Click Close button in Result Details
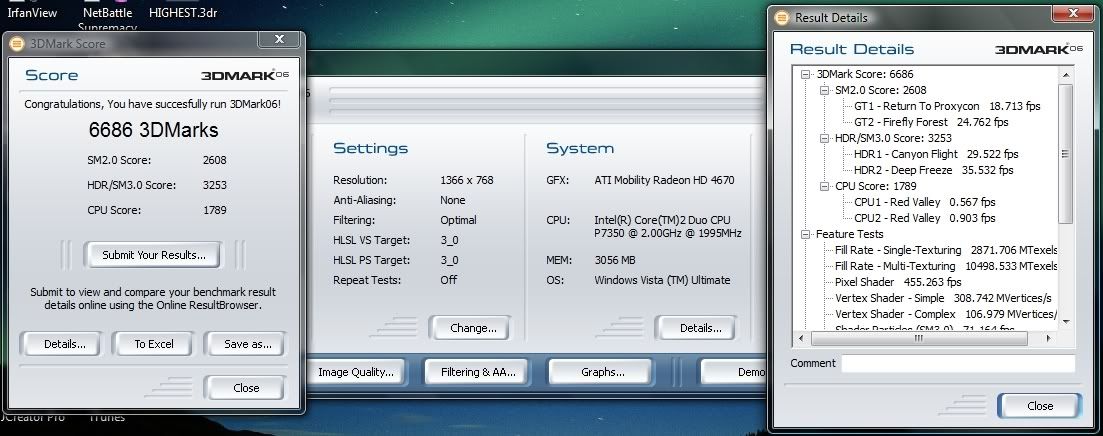 (1038, 406)
